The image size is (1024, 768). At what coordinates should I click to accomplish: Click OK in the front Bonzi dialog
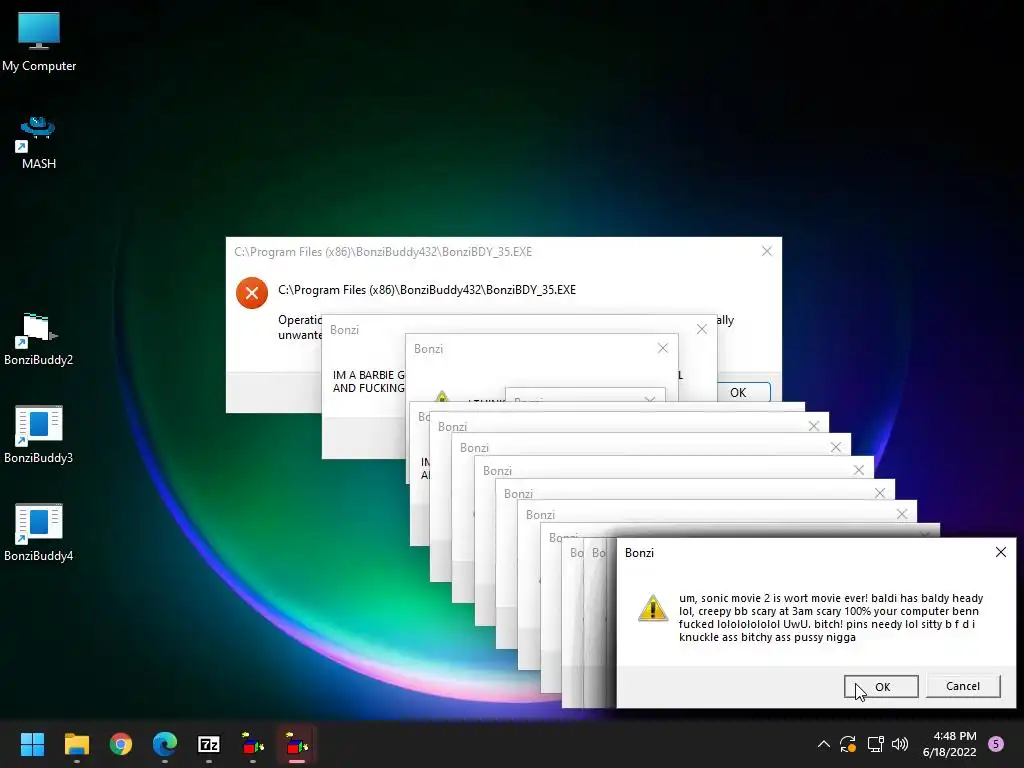pyautogui.click(x=882, y=686)
